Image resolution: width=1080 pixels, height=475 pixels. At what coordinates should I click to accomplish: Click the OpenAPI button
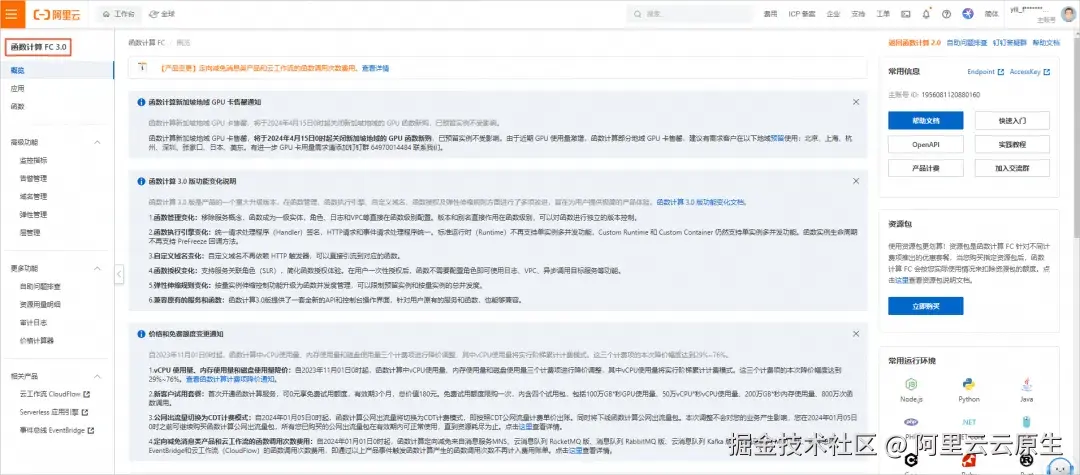926,145
